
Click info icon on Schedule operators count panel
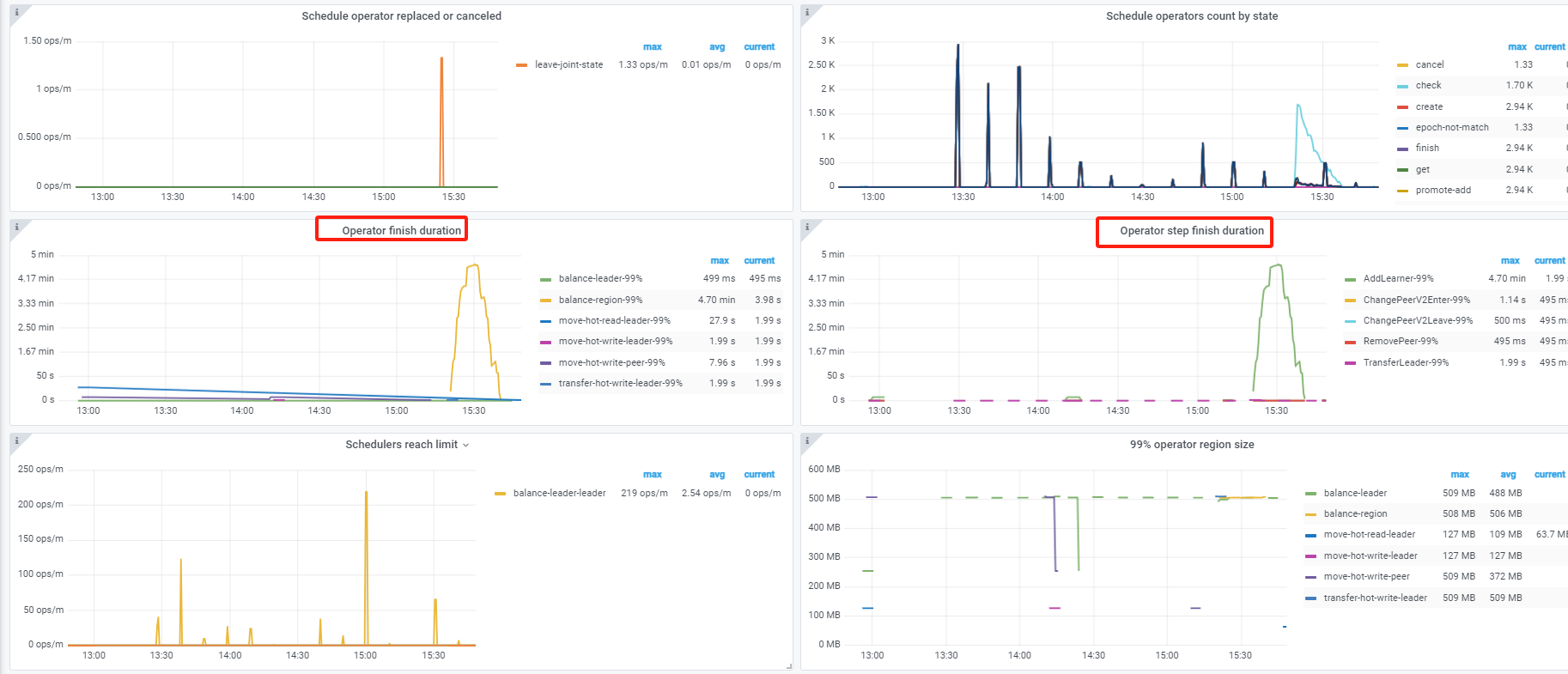pyautogui.click(x=807, y=12)
